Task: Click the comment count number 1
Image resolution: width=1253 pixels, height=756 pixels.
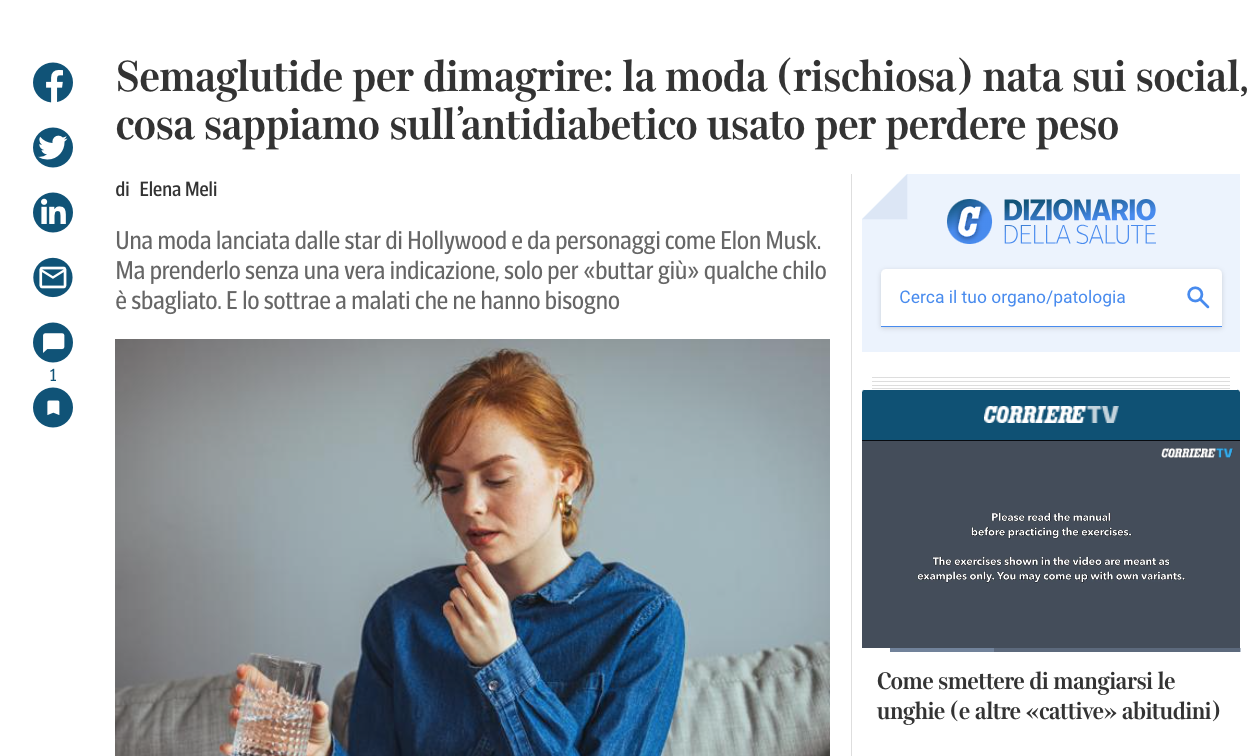Action: [x=53, y=376]
